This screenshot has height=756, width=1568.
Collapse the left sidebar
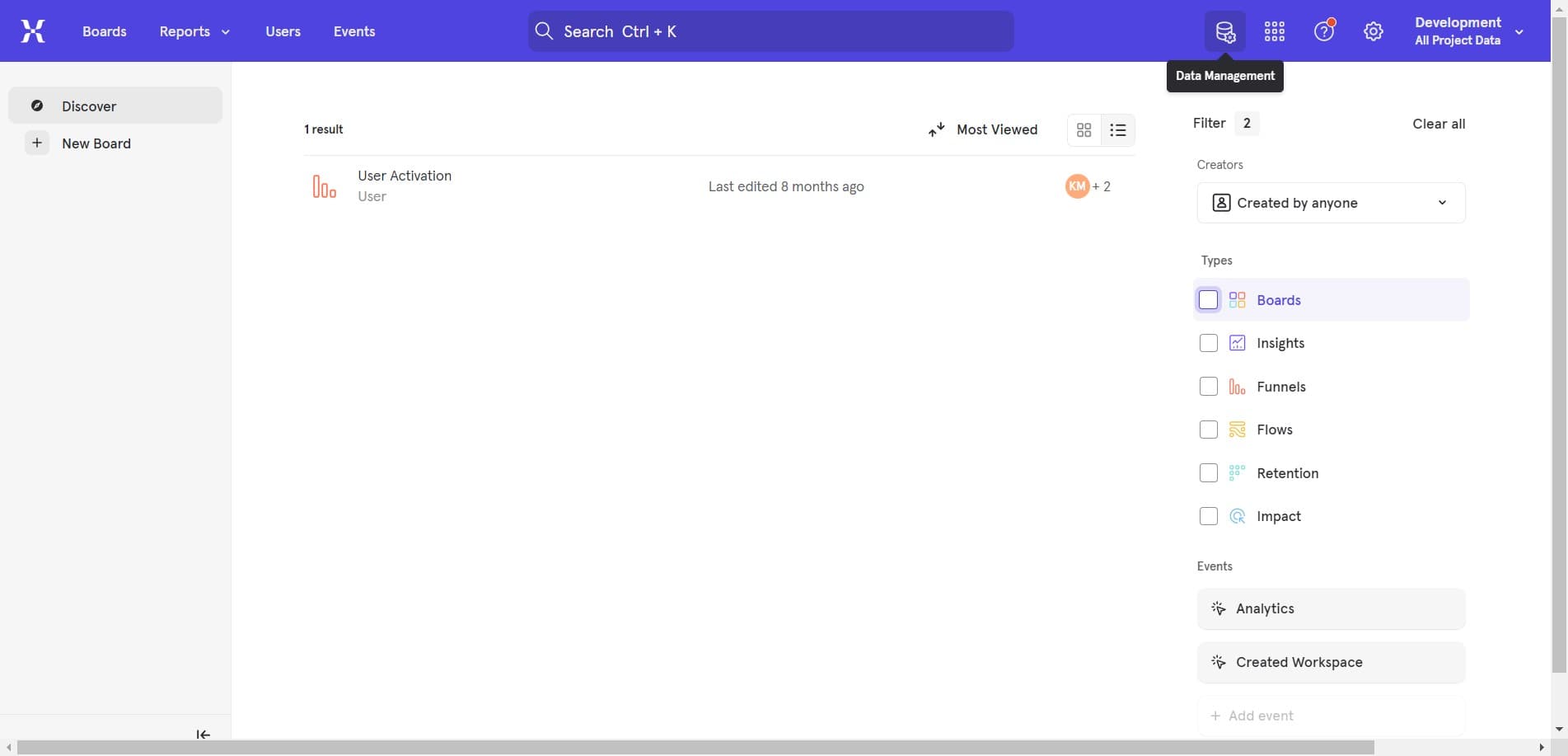203,734
